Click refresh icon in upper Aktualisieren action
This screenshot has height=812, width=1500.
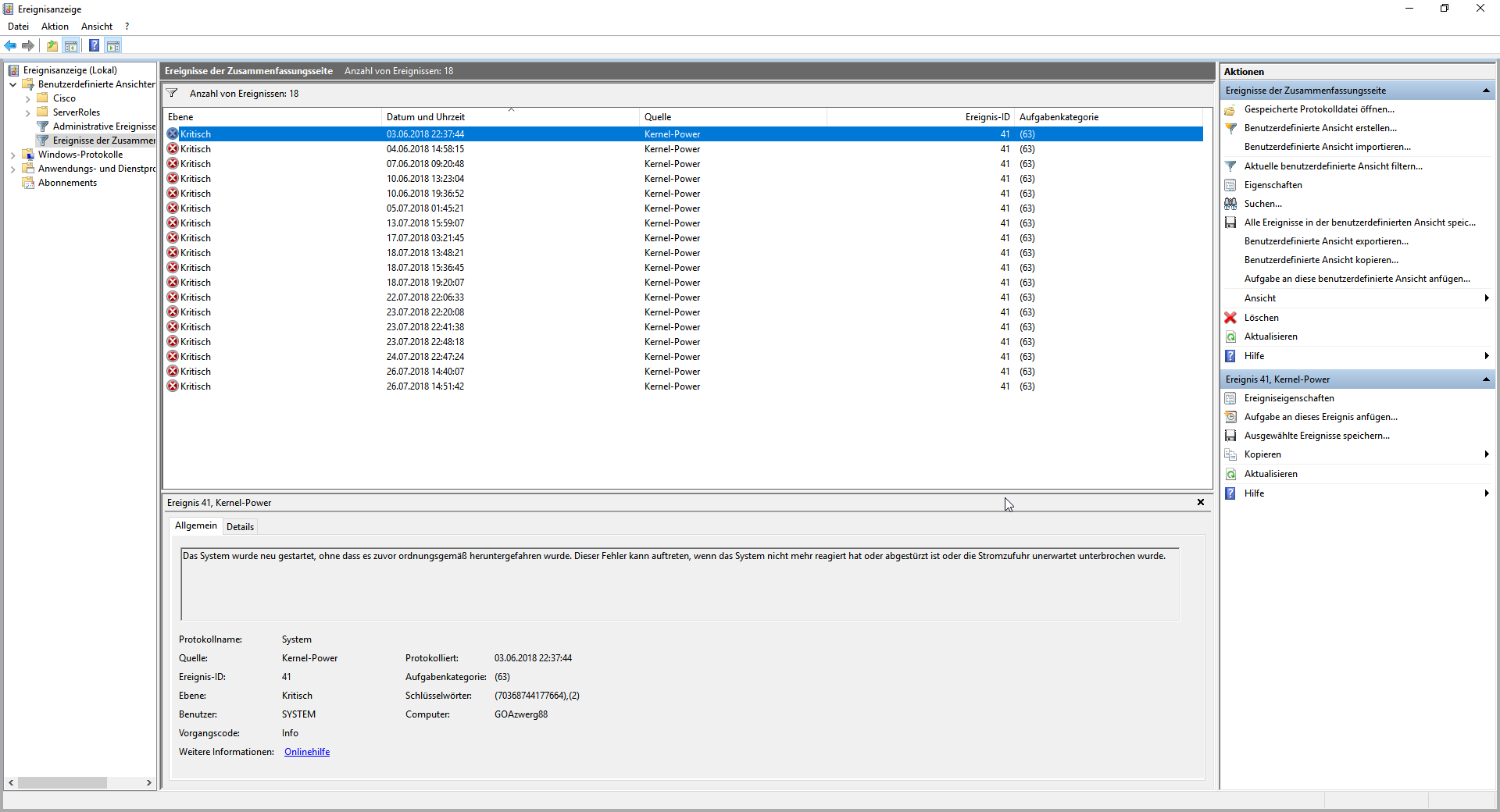click(1230, 337)
